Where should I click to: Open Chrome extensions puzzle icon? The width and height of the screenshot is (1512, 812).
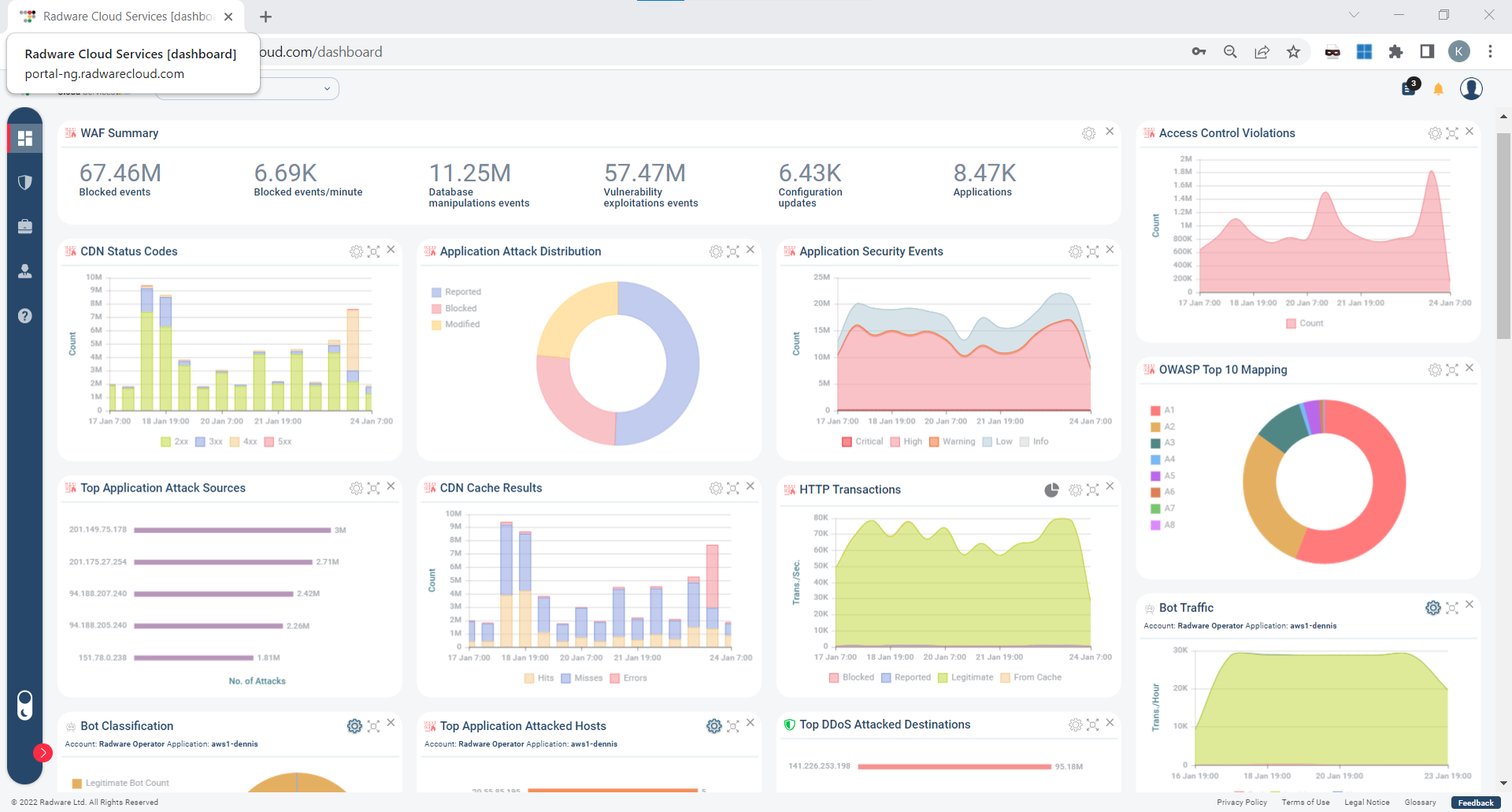click(1395, 51)
